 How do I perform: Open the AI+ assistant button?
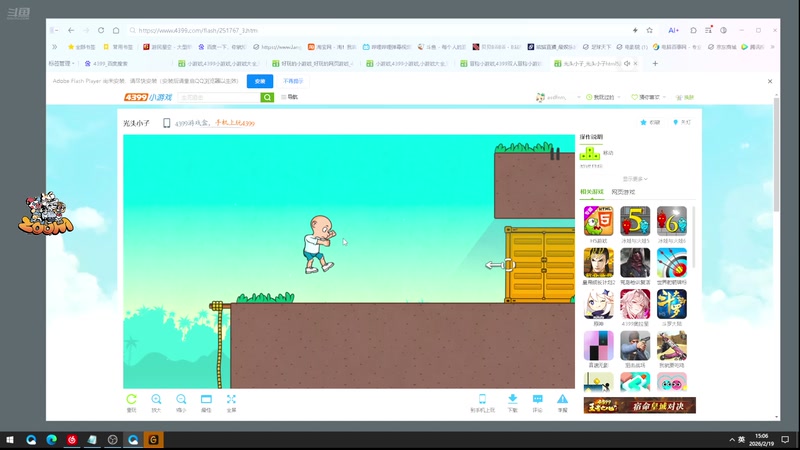(673, 31)
